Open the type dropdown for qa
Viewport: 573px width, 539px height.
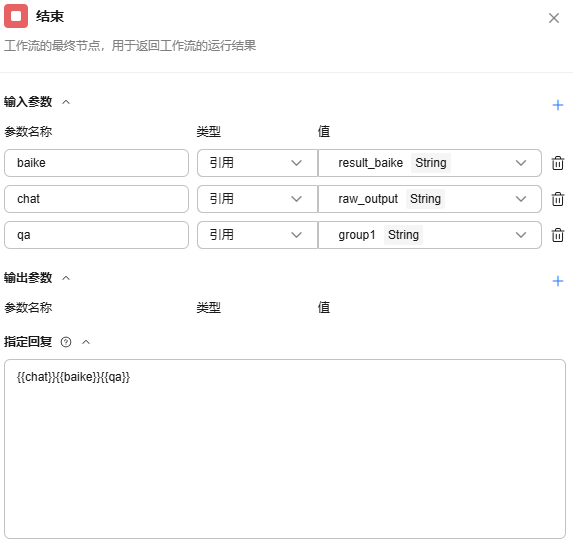coord(257,235)
